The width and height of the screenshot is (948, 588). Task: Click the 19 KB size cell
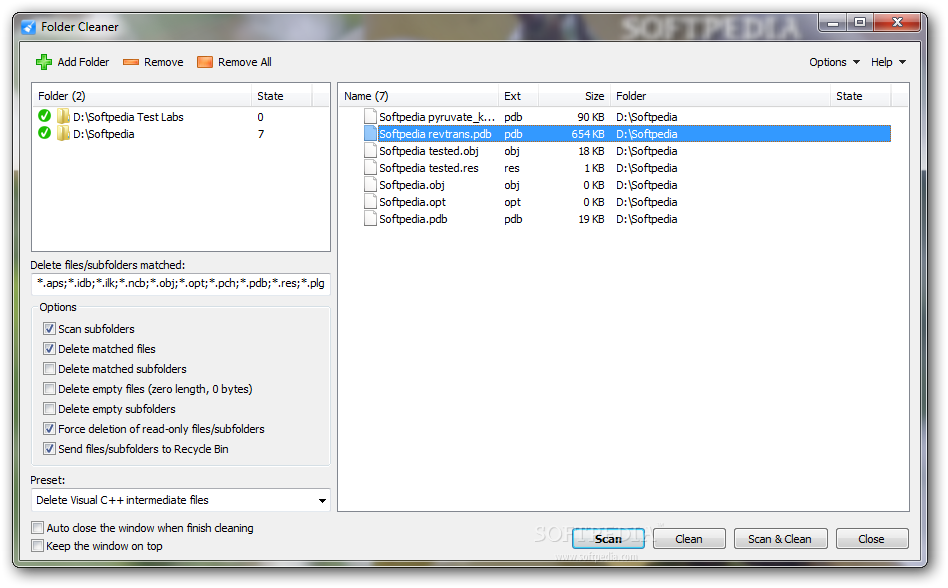[591, 218]
